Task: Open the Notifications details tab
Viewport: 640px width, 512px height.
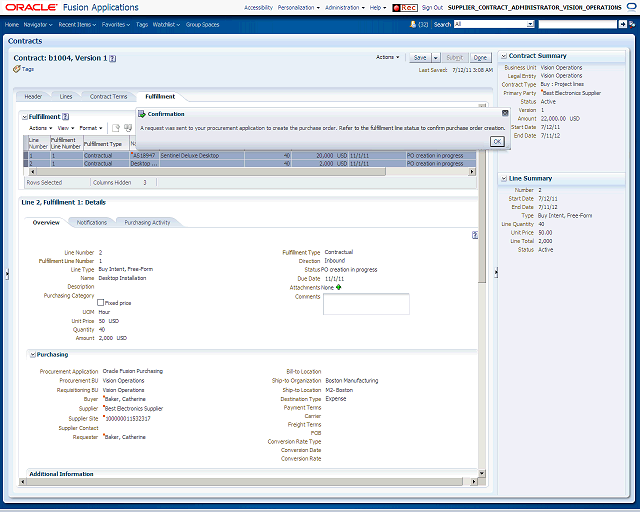Action: click(x=92, y=223)
